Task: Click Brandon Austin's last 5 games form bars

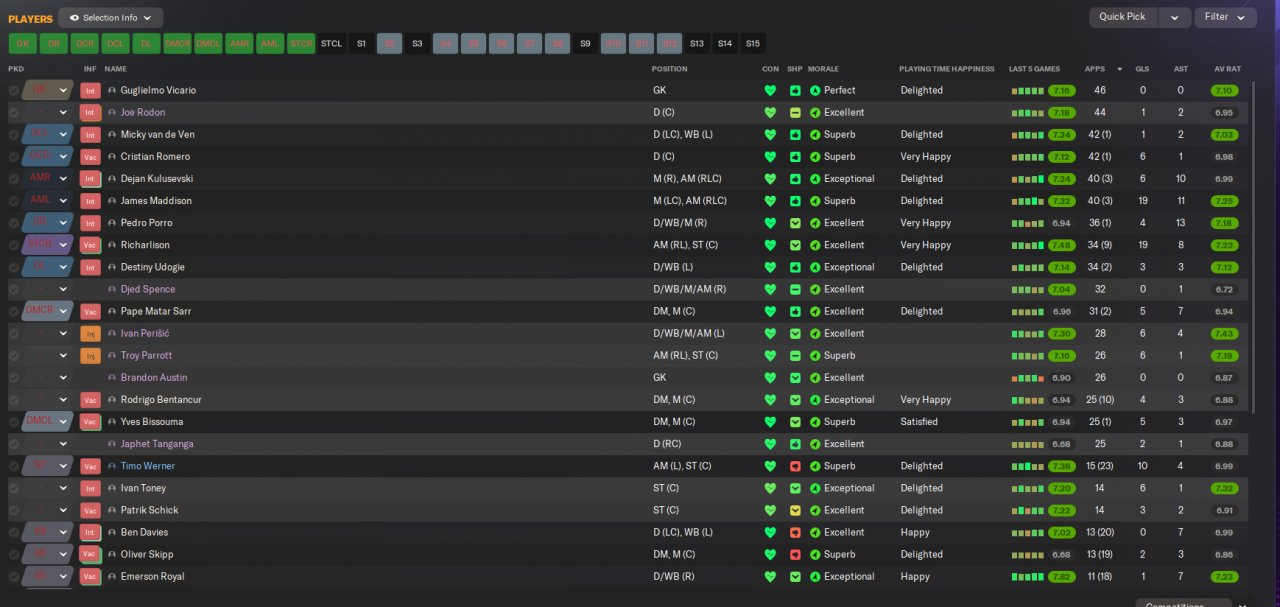Action: (x=1027, y=377)
